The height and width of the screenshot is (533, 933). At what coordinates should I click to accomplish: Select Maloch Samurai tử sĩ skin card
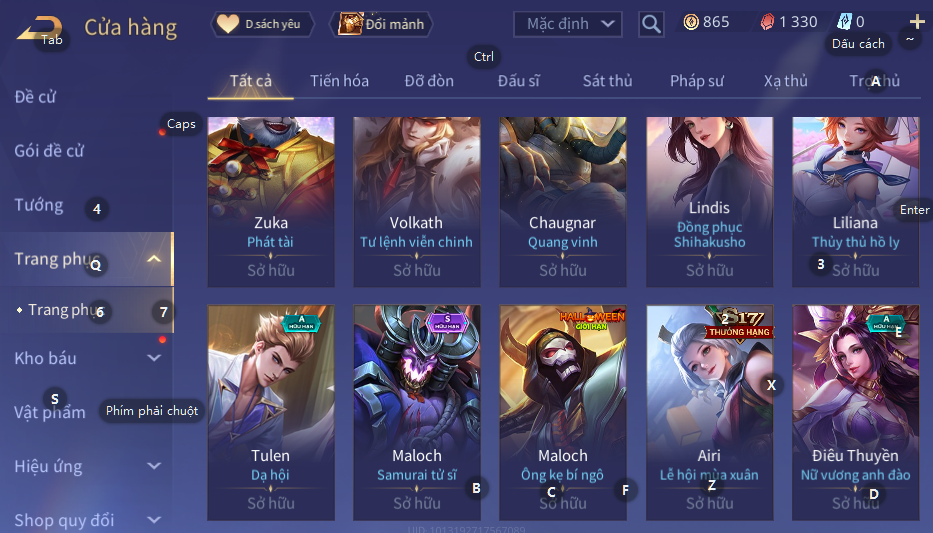417,413
